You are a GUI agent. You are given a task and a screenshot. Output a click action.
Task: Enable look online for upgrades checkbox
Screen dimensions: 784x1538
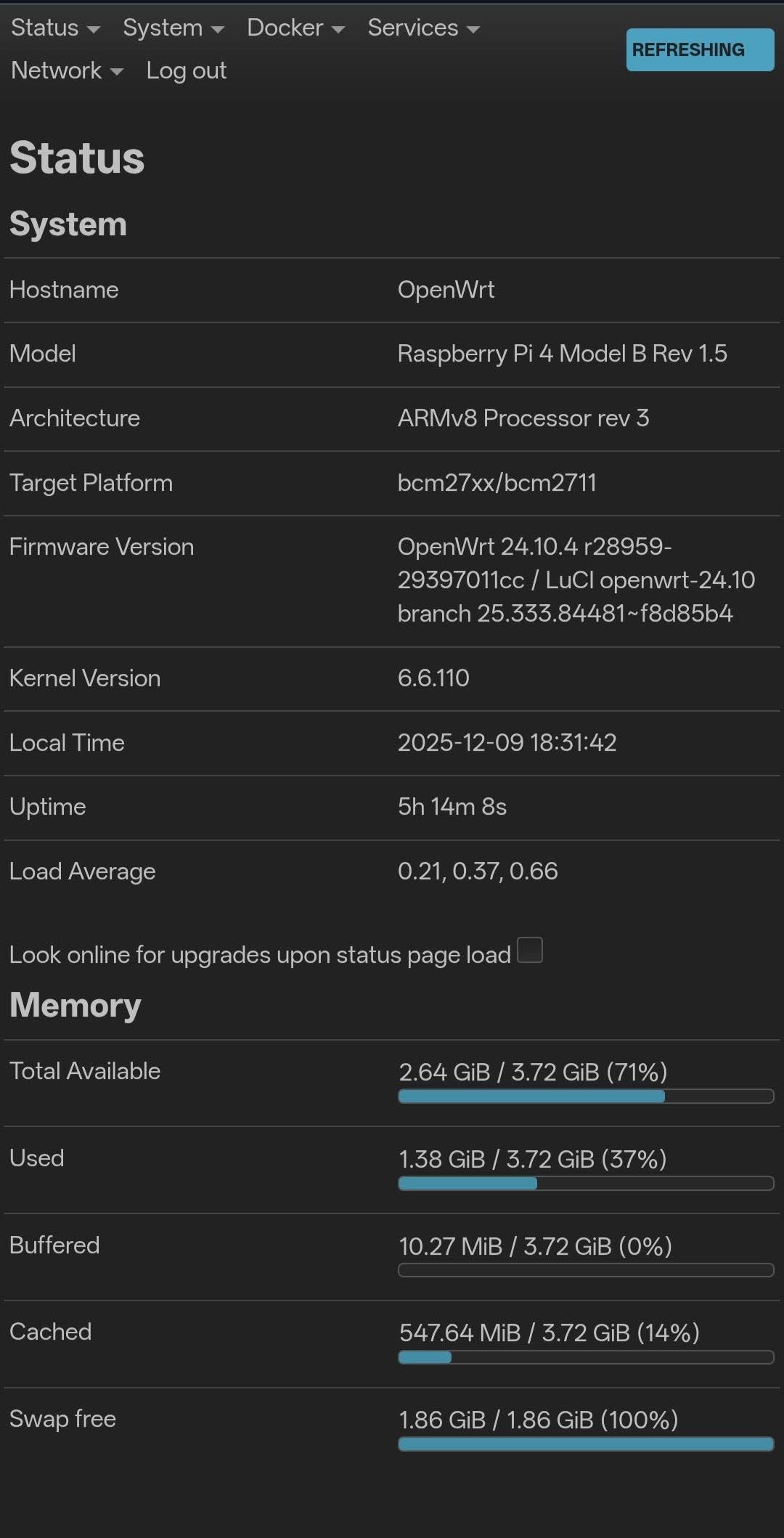pos(530,950)
